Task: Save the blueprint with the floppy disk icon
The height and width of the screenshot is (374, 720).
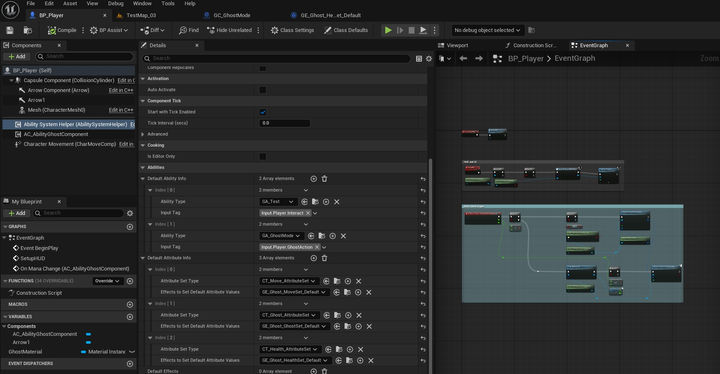Action: tap(10, 30)
